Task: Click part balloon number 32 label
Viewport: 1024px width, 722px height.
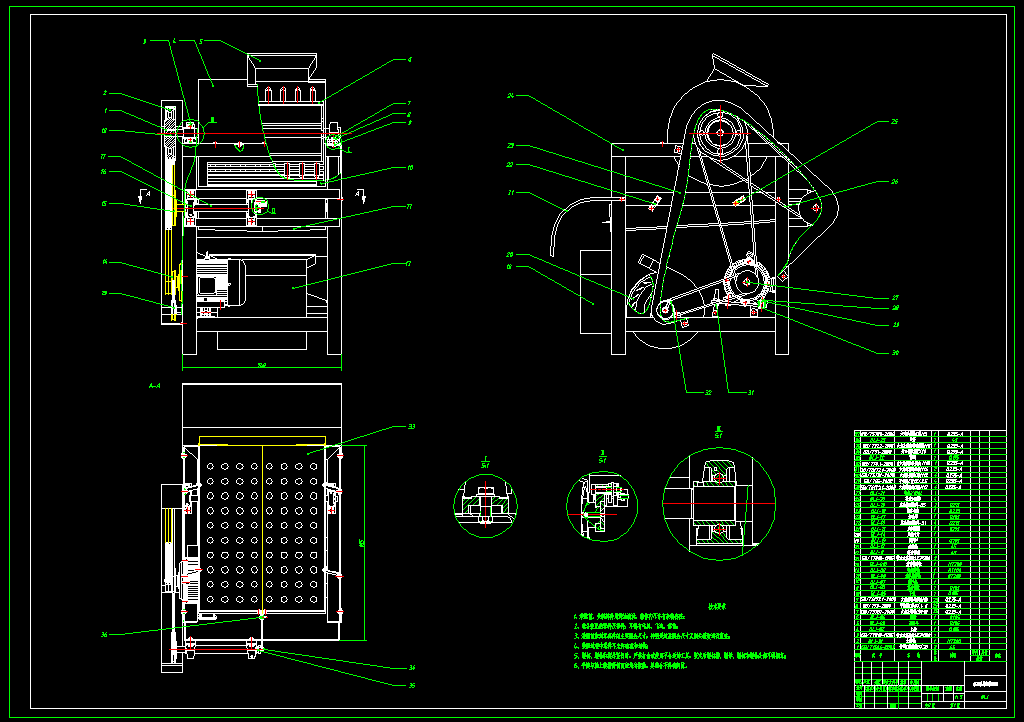Action: coord(708,392)
